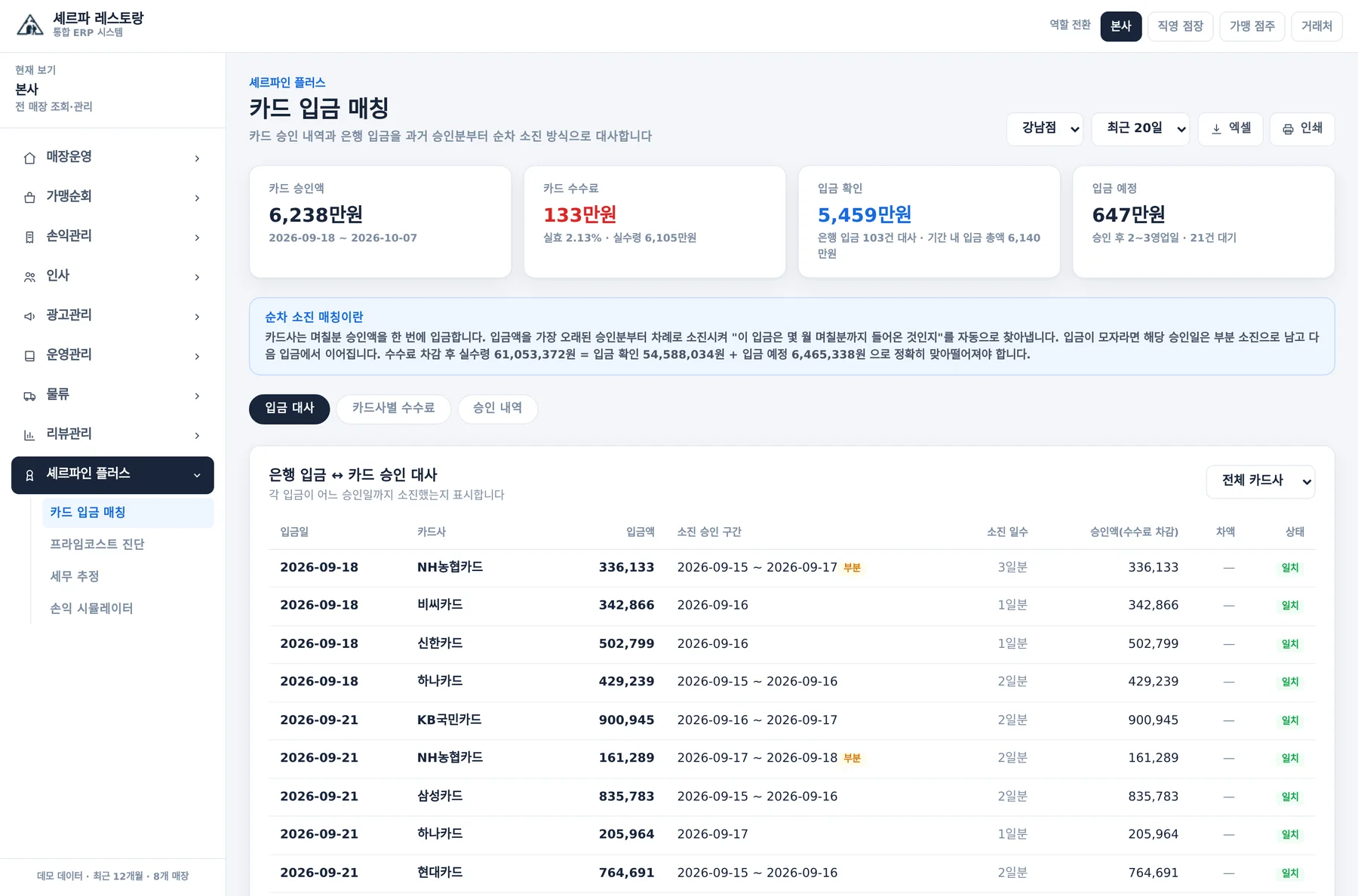Click the 일치 status badge in 현대카드 row

point(1290,873)
